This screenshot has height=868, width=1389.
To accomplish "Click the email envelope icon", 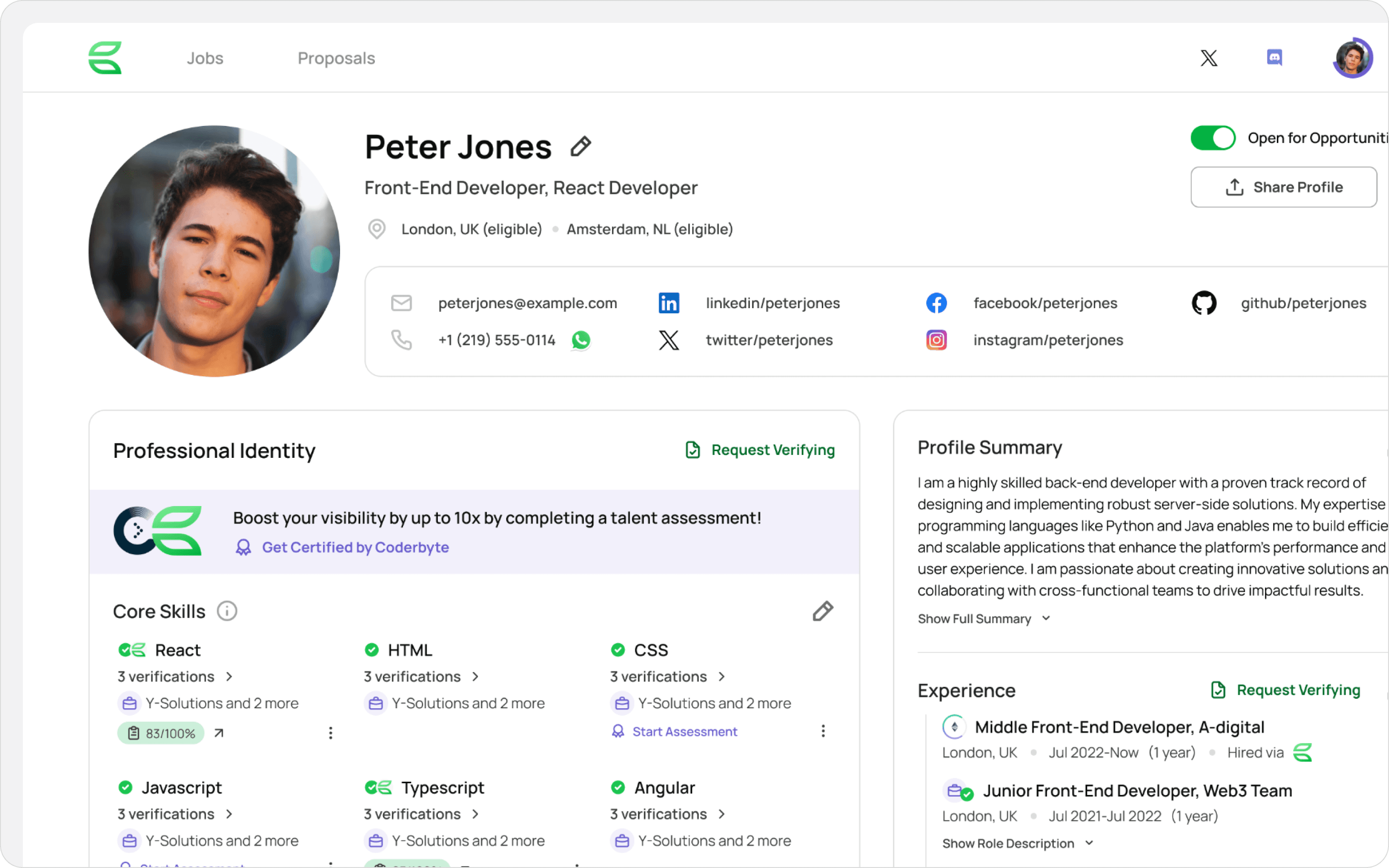I will tap(401, 302).
